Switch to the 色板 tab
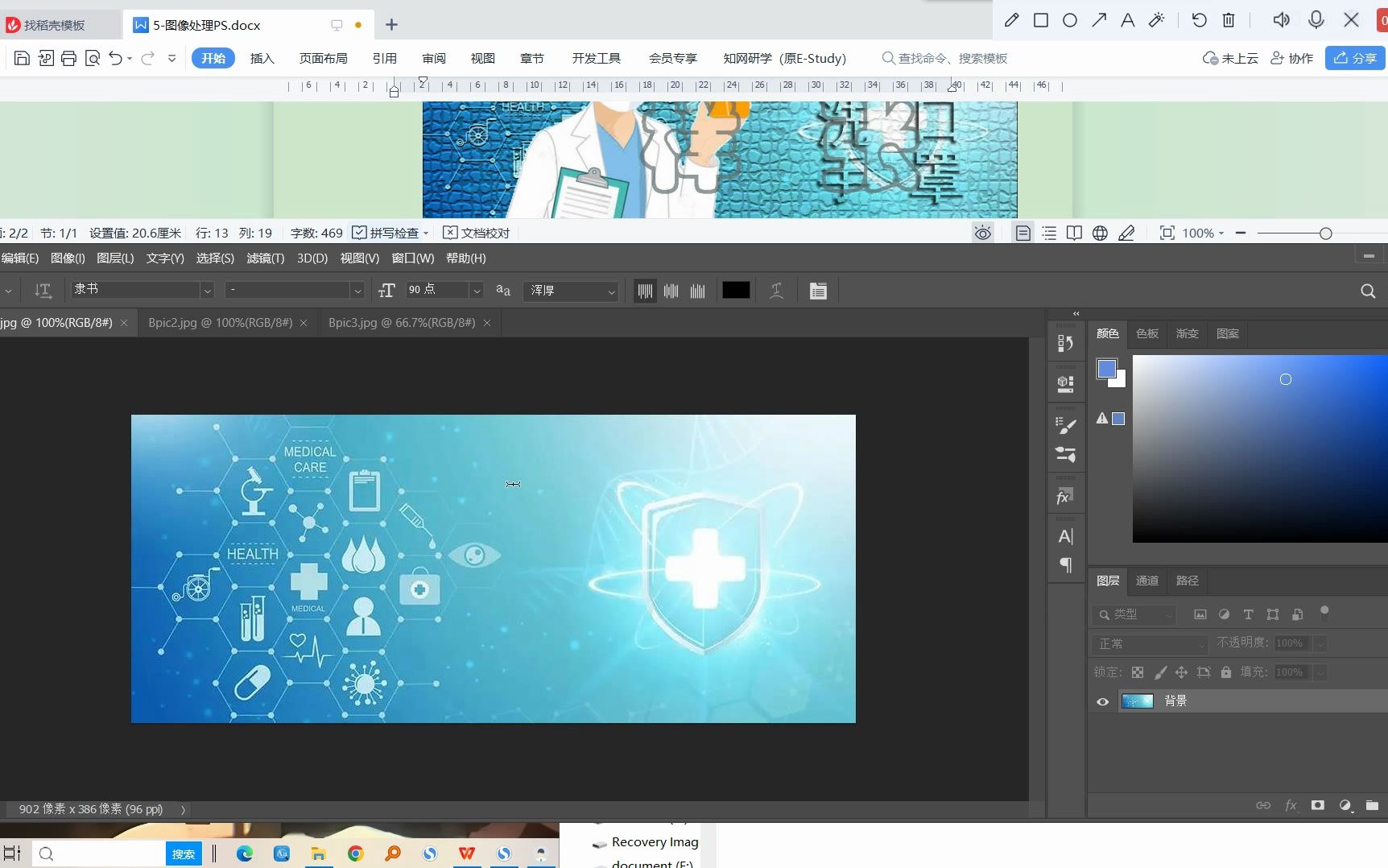 tap(1147, 333)
